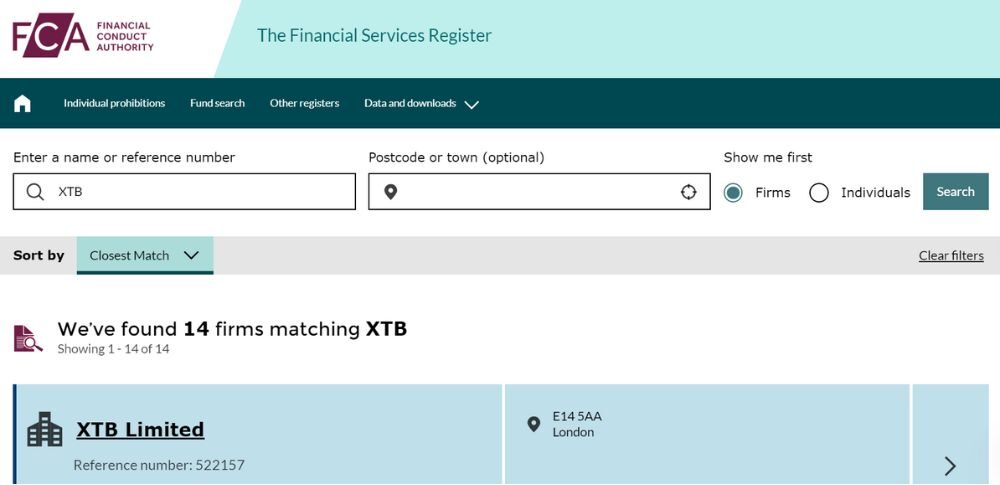Click the building icon beside XTB Limited
Screen dimensions: 1000x485
[44, 430]
